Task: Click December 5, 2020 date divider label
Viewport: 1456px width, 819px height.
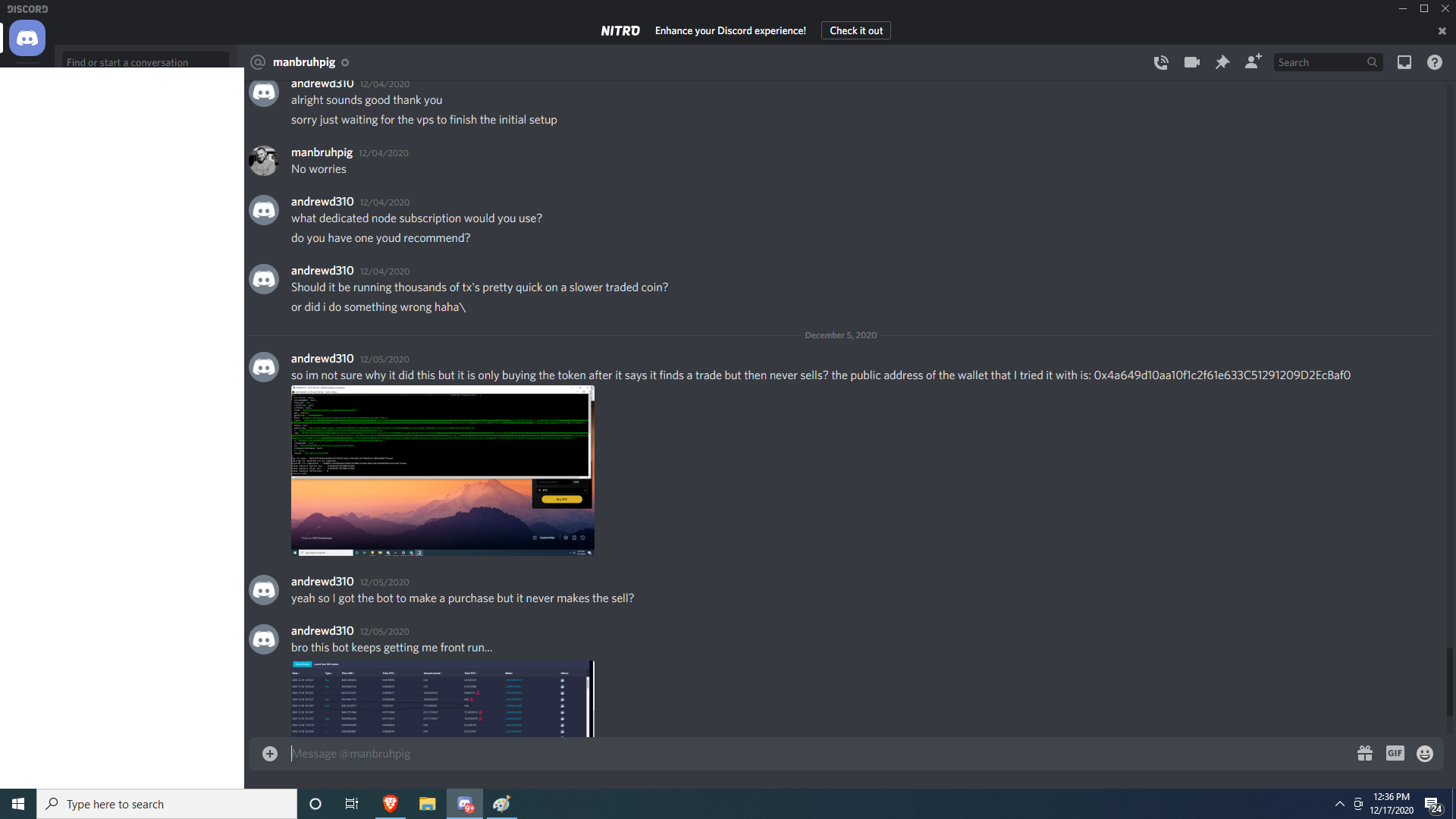Action: coord(840,335)
